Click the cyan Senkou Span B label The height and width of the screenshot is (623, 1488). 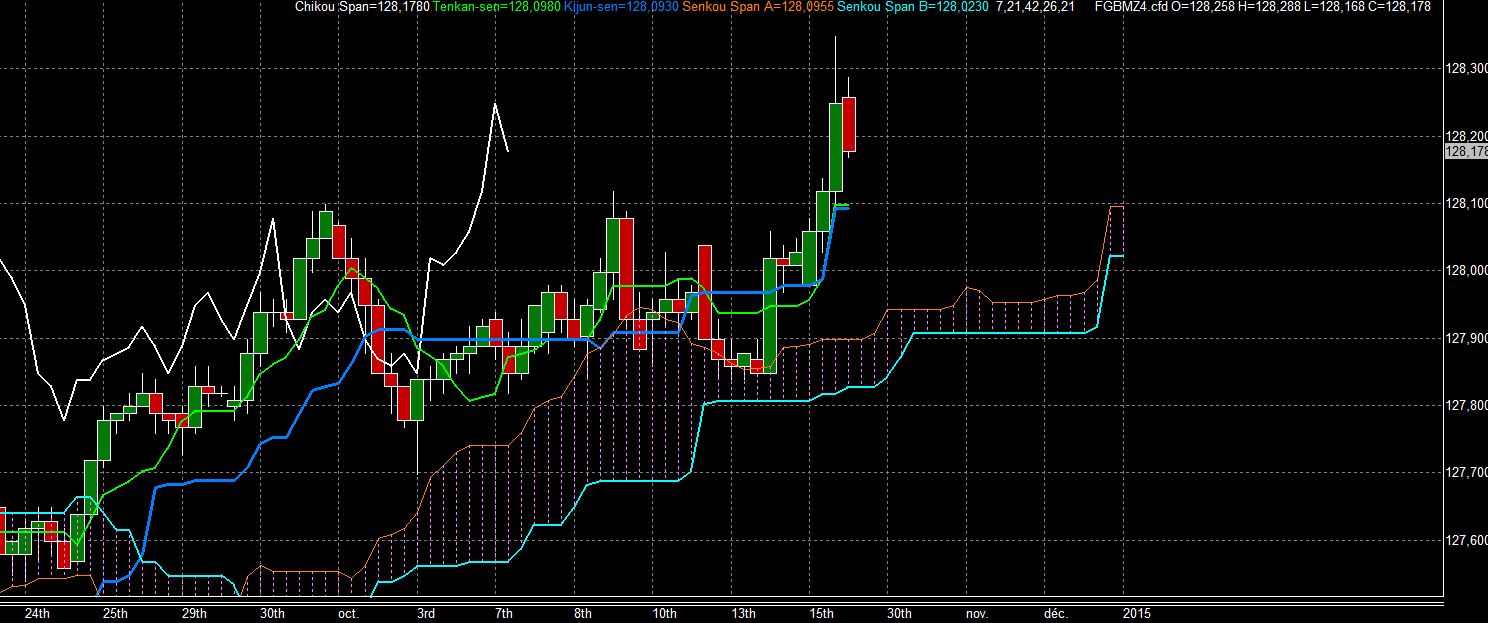point(910,7)
